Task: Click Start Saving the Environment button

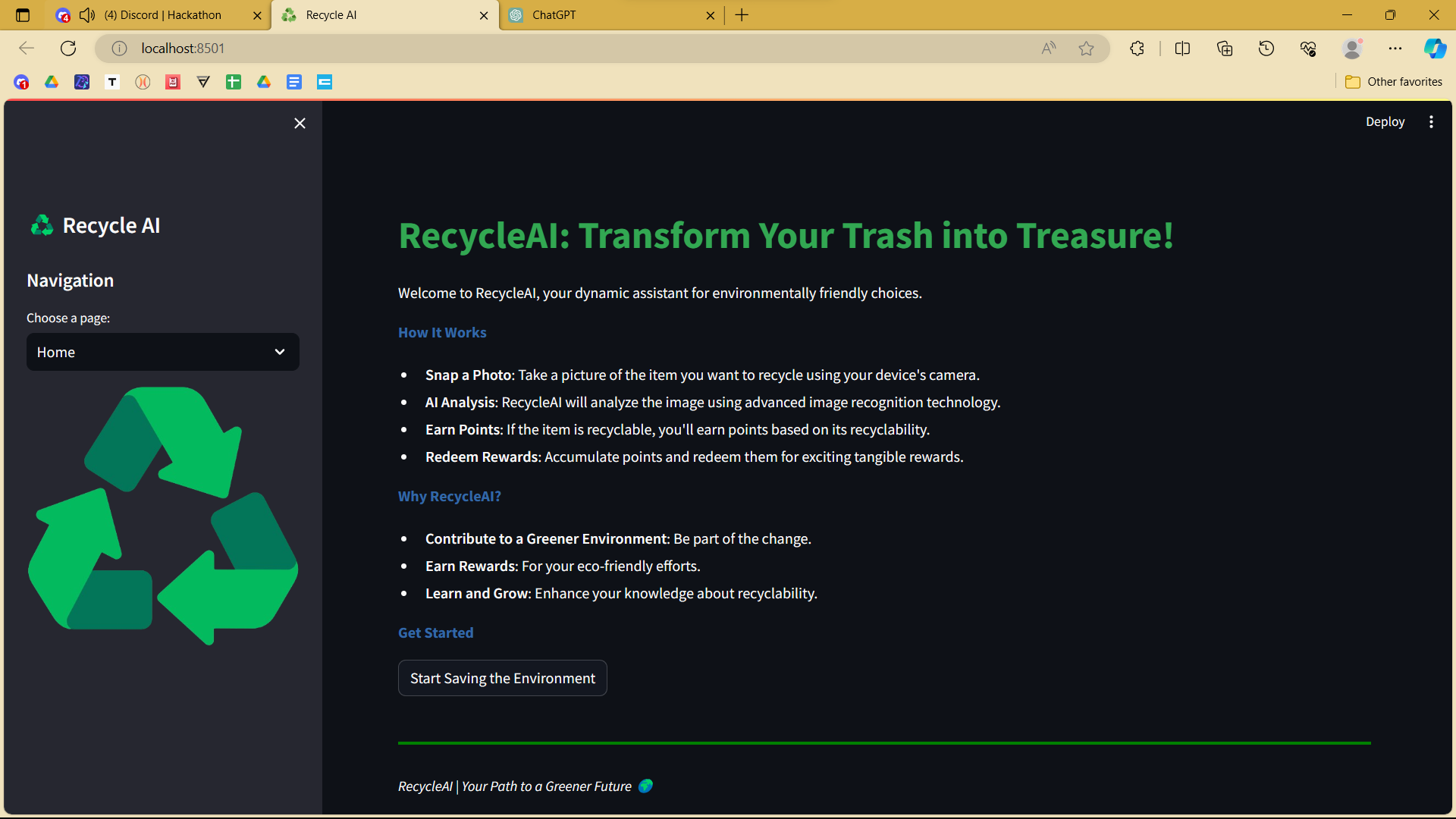Action: tap(502, 678)
